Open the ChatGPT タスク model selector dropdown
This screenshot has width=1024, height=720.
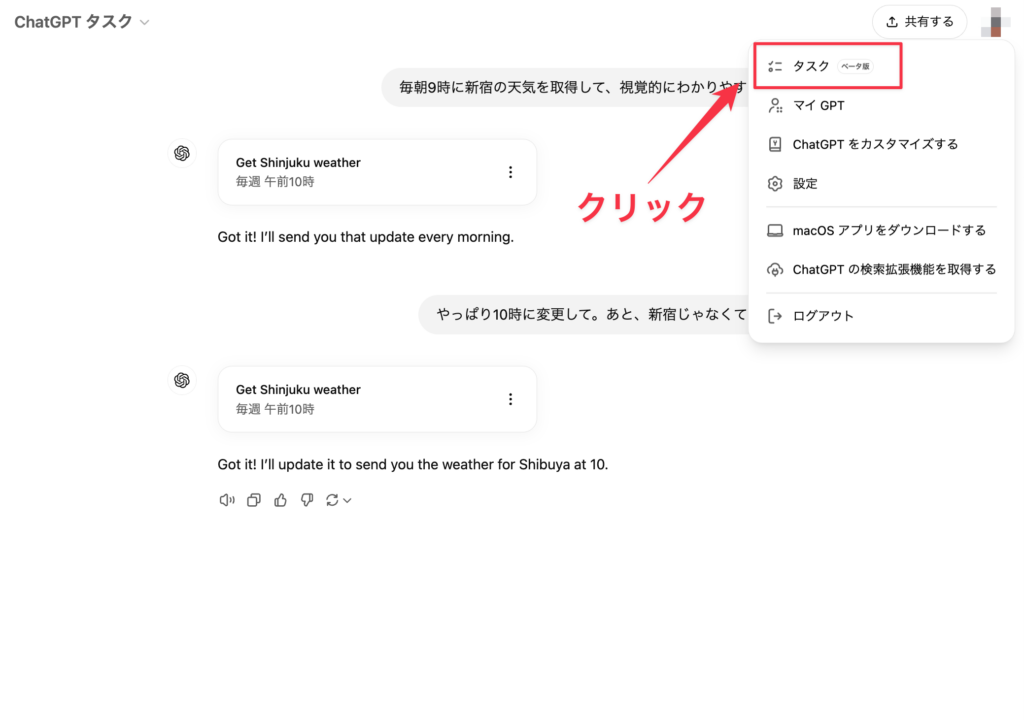80,20
